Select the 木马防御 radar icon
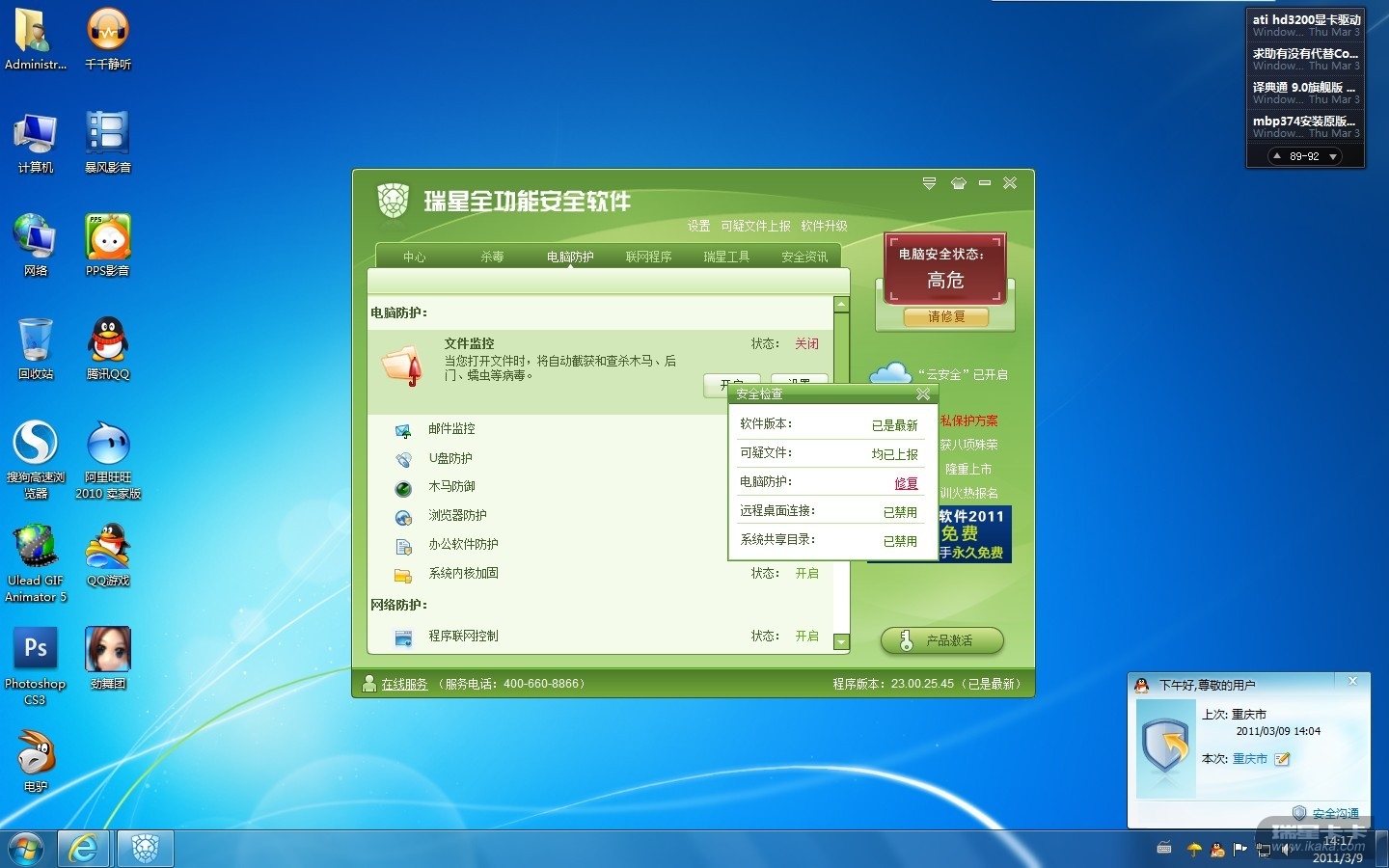Screen dimensions: 1389x868 [403, 488]
